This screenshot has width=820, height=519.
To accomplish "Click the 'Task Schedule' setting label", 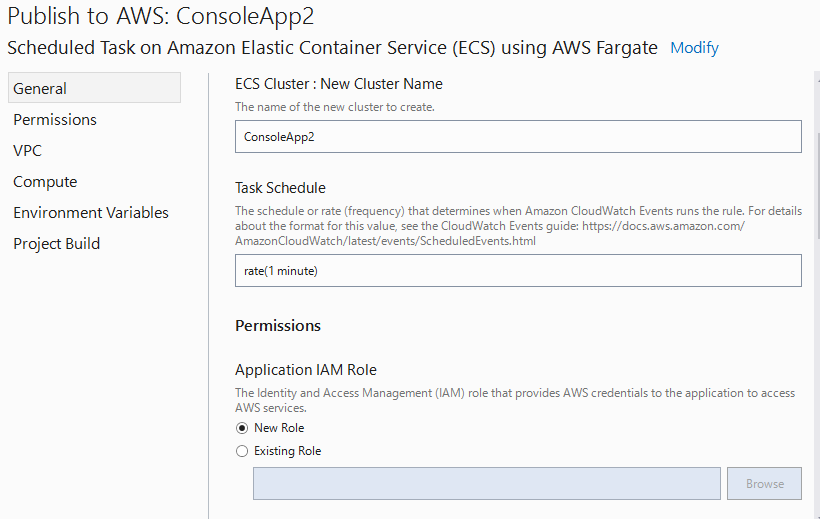I will (x=280, y=188).
